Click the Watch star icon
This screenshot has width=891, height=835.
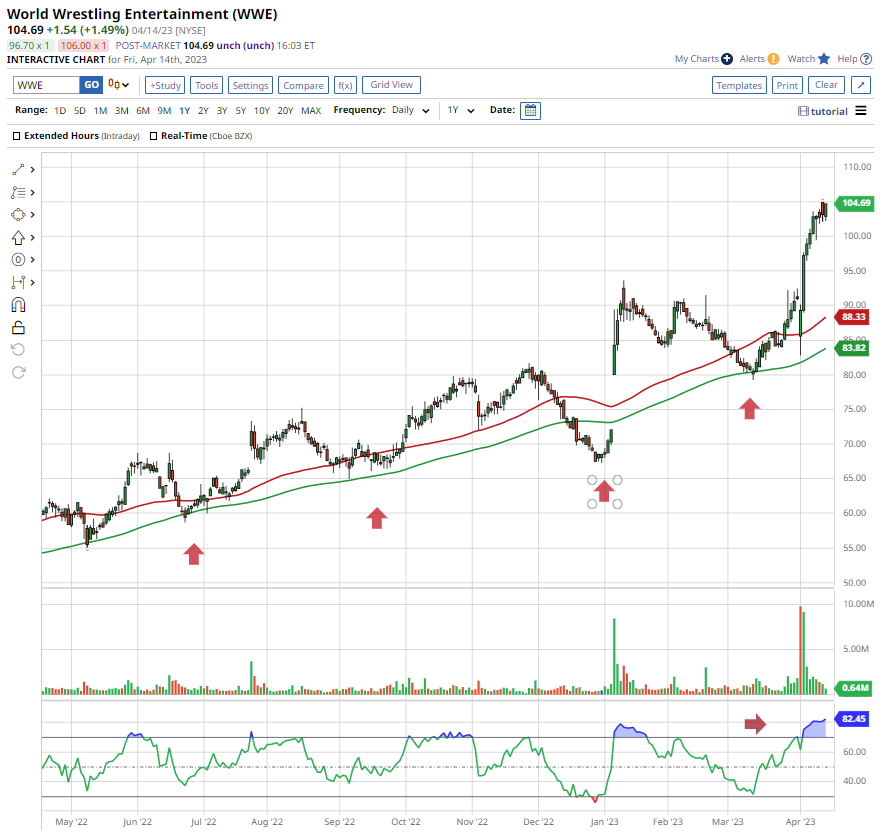click(824, 59)
